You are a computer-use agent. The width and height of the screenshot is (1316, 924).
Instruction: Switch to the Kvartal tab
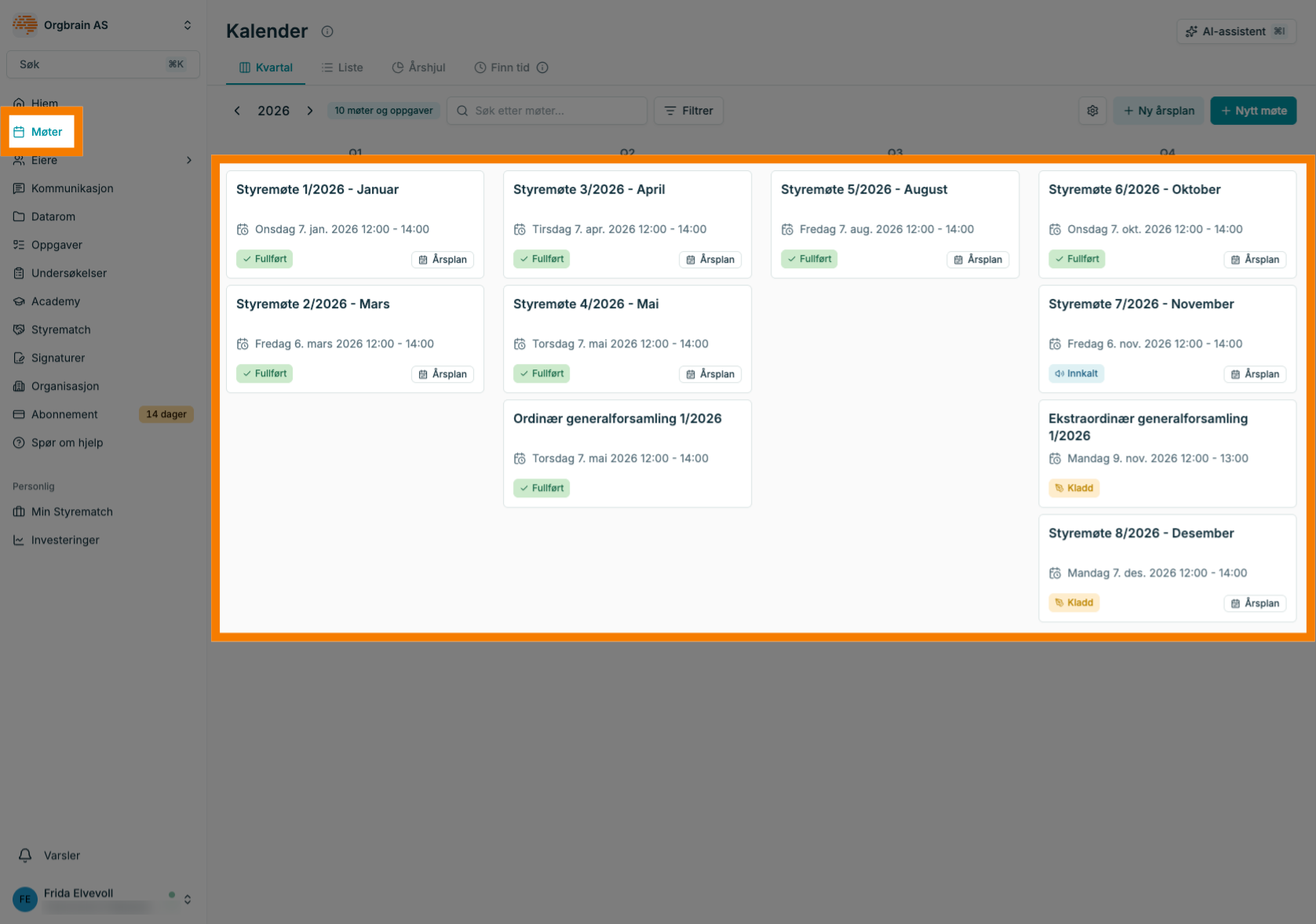(265, 67)
